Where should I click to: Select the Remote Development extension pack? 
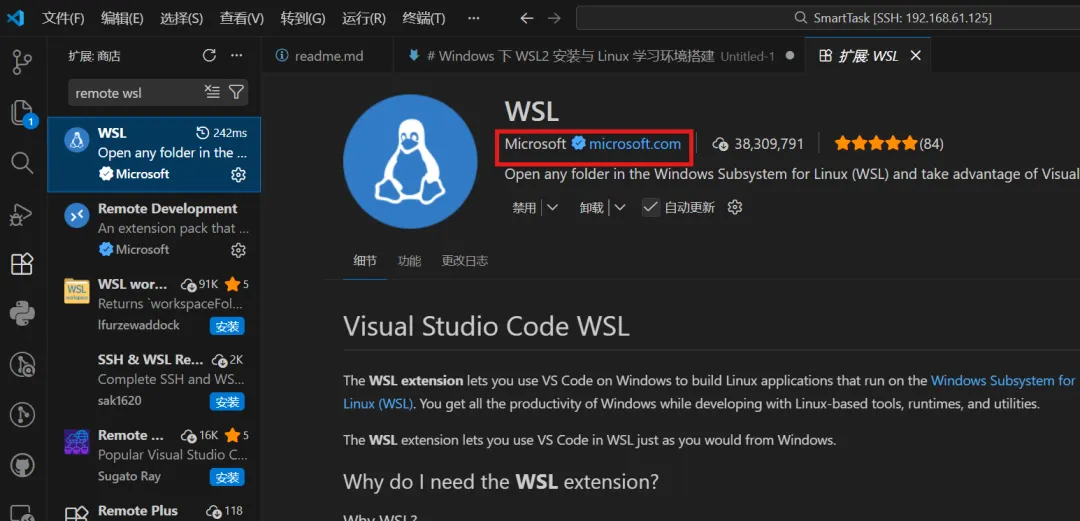[x=154, y=229]
